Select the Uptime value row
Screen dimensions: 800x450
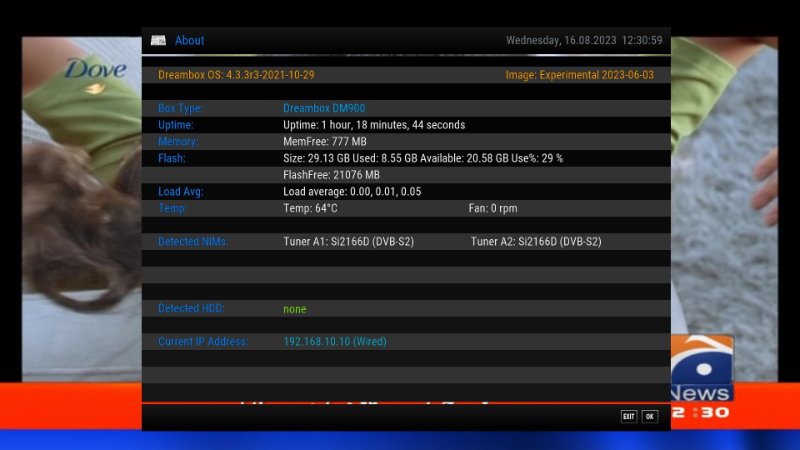(374, 125)
